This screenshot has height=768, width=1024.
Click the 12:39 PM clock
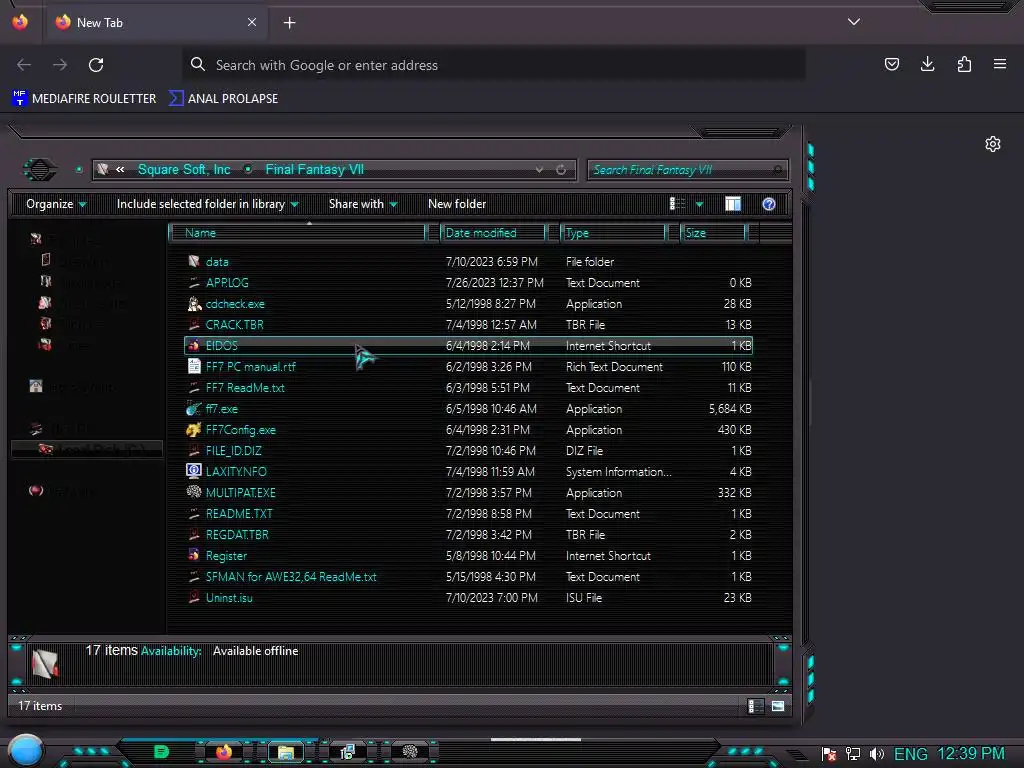tap(970, 754)
